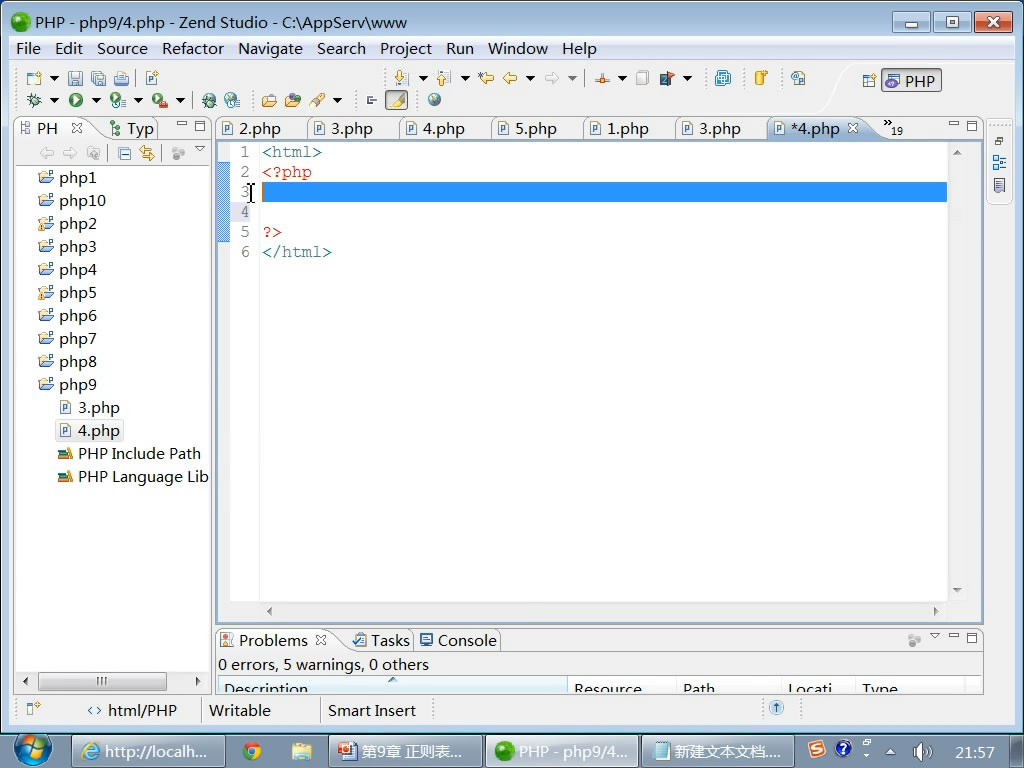Click the Profile icon with the clock
Viewport: 1024px width, 768px height.
[118, 100]
